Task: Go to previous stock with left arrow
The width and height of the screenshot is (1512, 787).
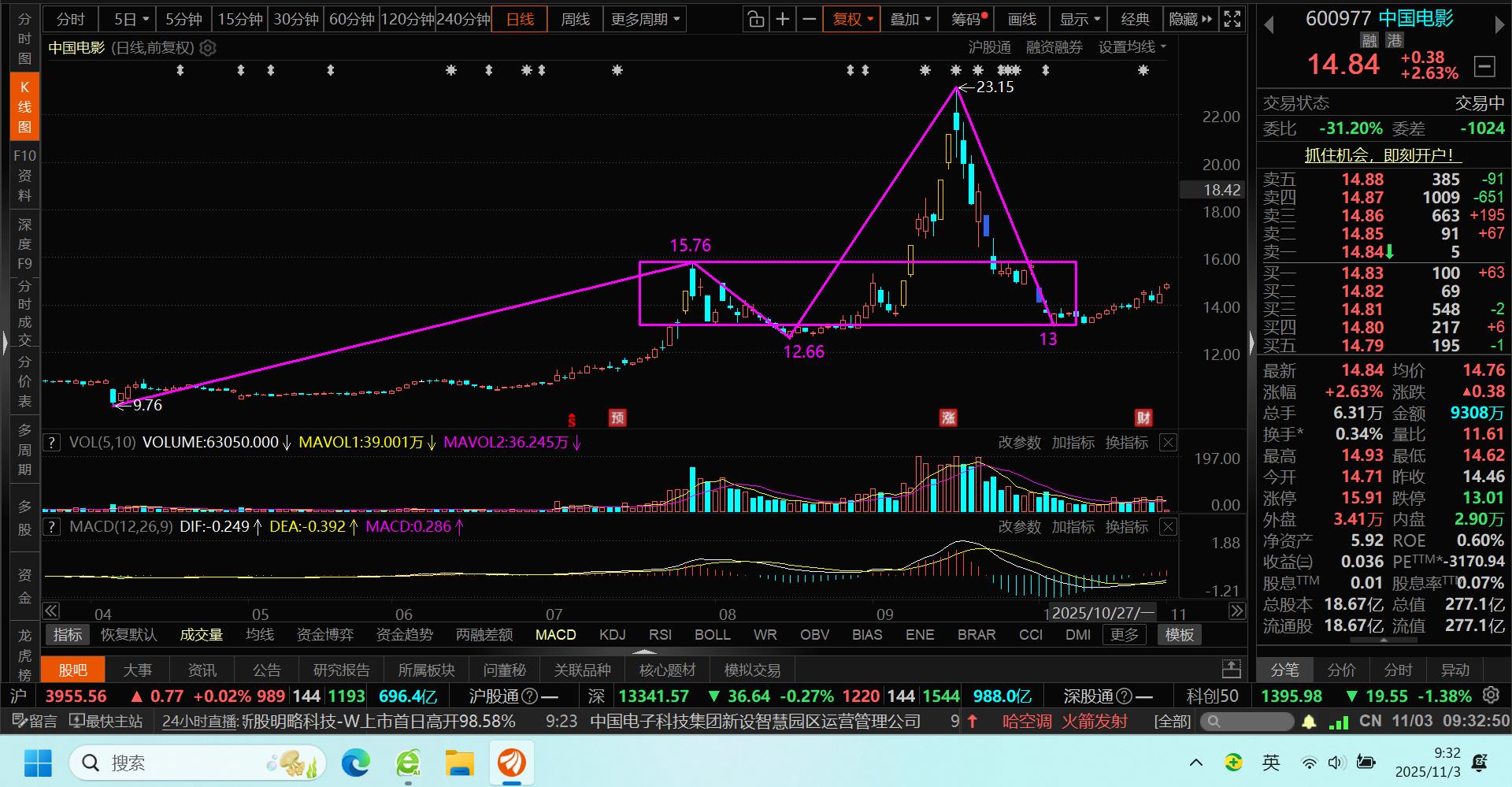Action: [1269, 26]
